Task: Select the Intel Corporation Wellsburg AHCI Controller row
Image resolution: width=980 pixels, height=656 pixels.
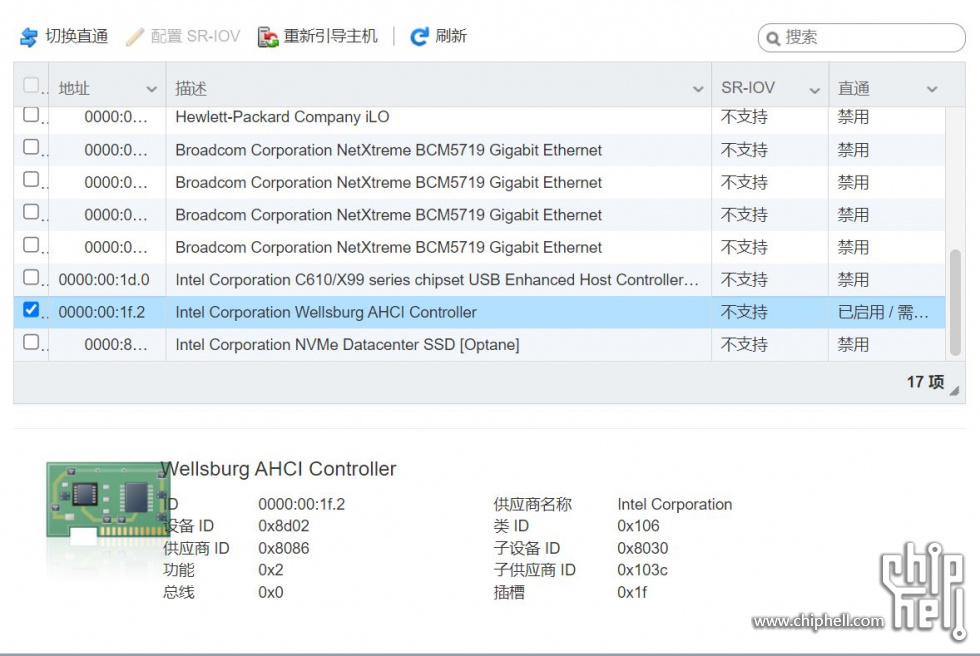Action: (479, 312)
